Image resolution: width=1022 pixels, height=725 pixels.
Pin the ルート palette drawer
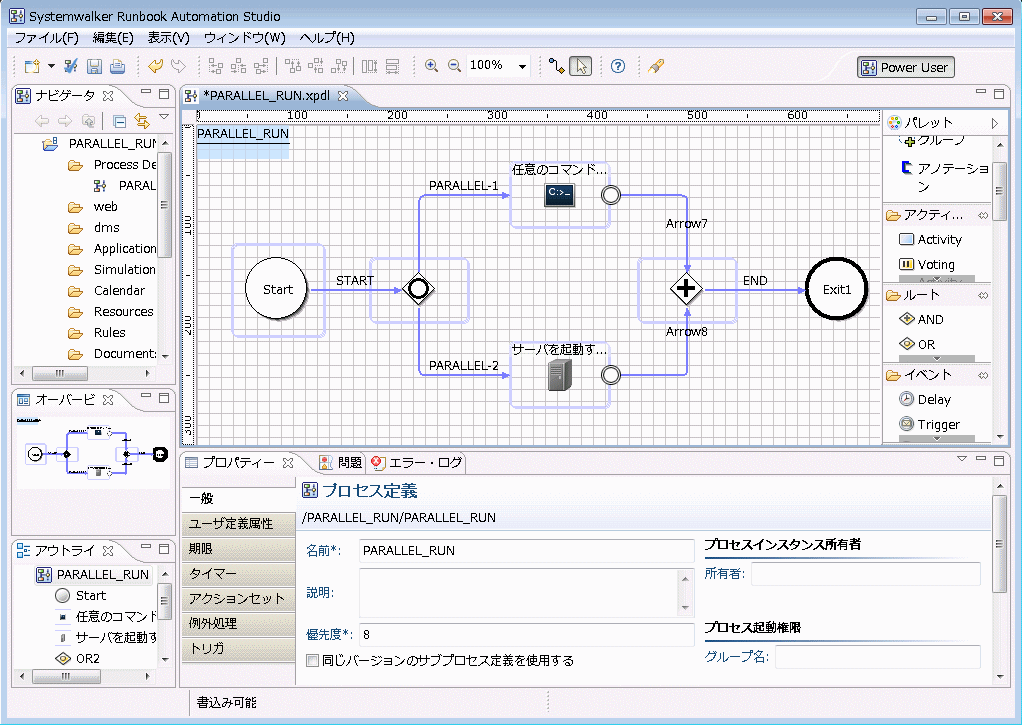983,295
